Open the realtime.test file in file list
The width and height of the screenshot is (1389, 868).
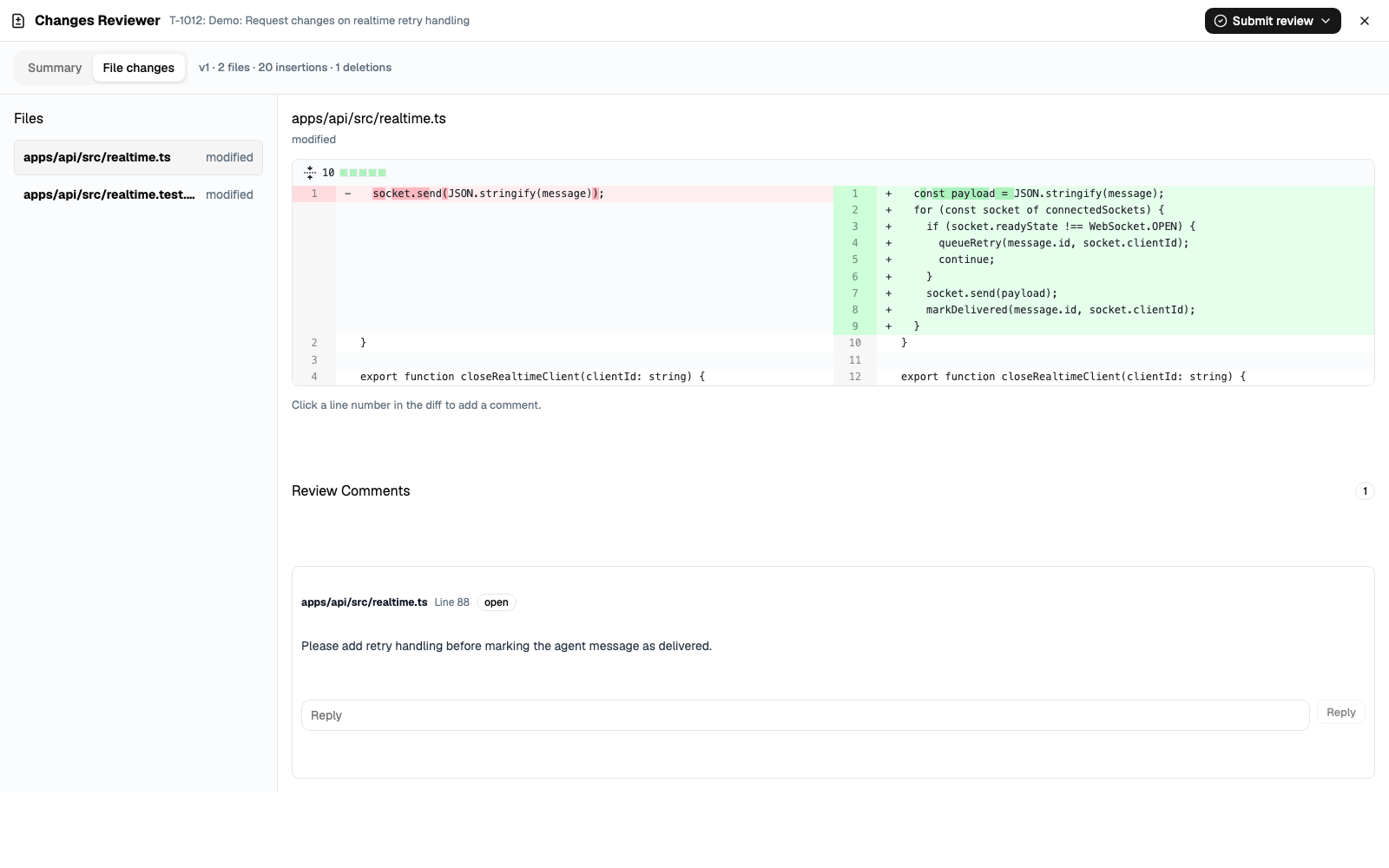pos(138,194)
